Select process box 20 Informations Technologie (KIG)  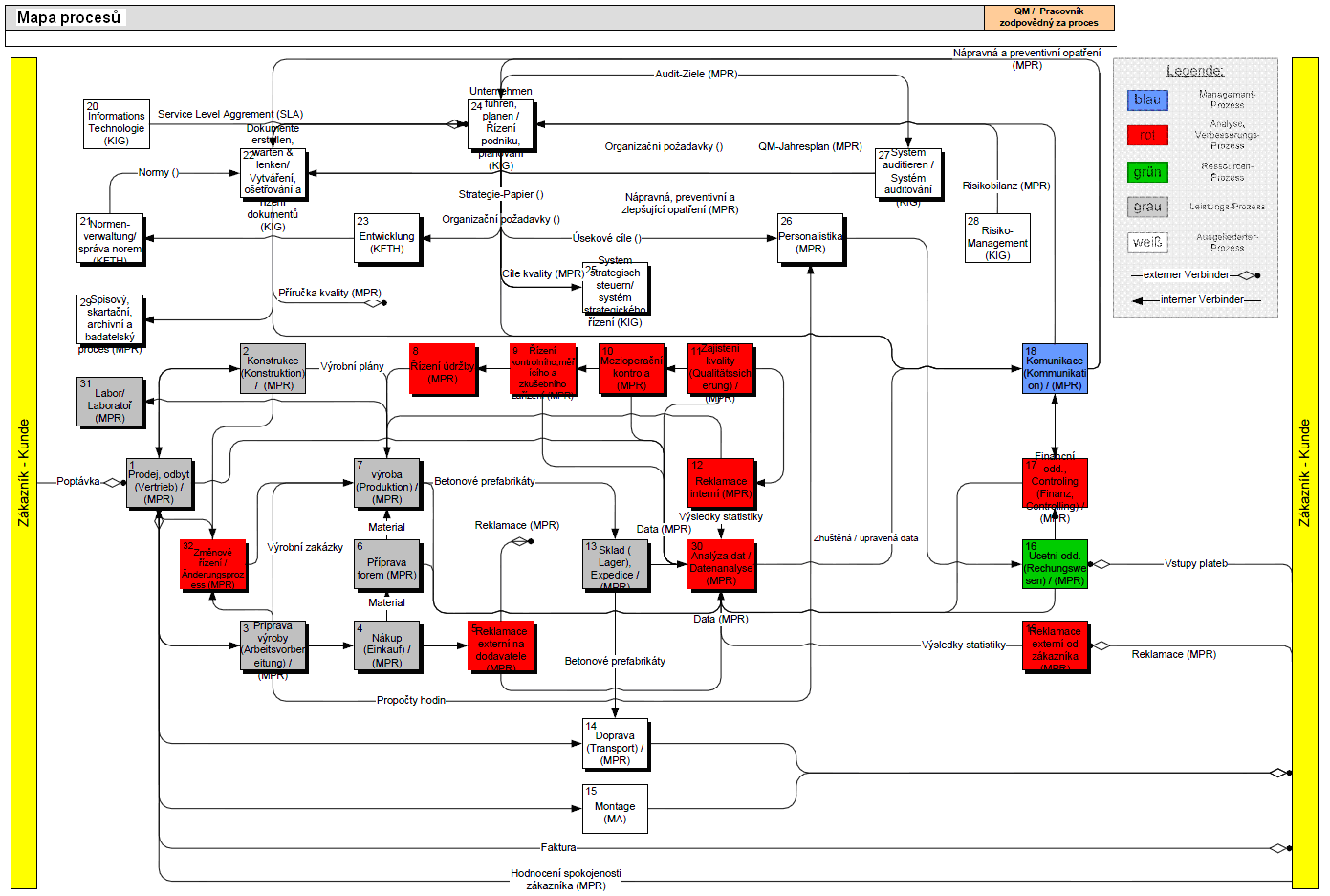click(x=117, y=123)
